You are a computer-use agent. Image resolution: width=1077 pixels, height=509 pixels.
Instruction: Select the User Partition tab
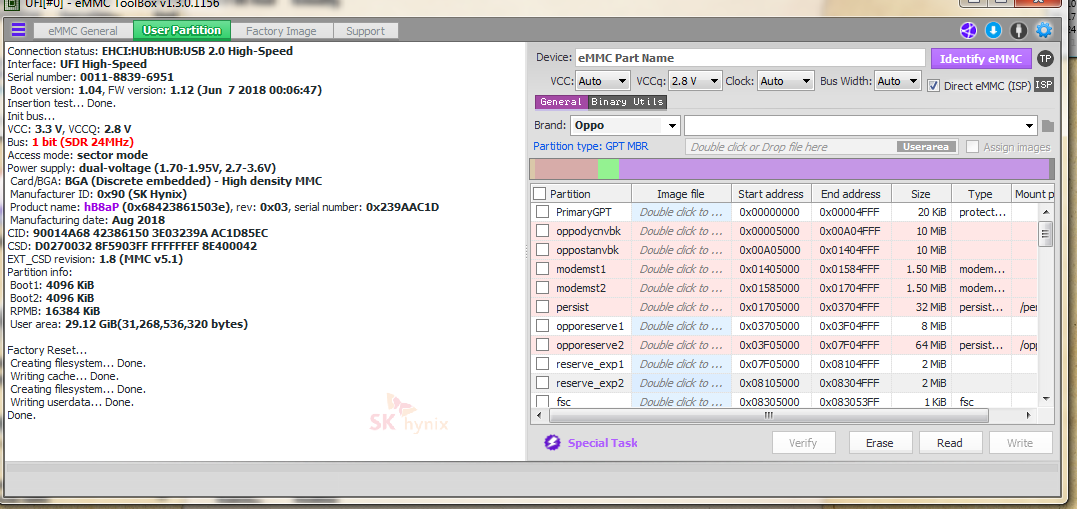[x=182, y=30]
